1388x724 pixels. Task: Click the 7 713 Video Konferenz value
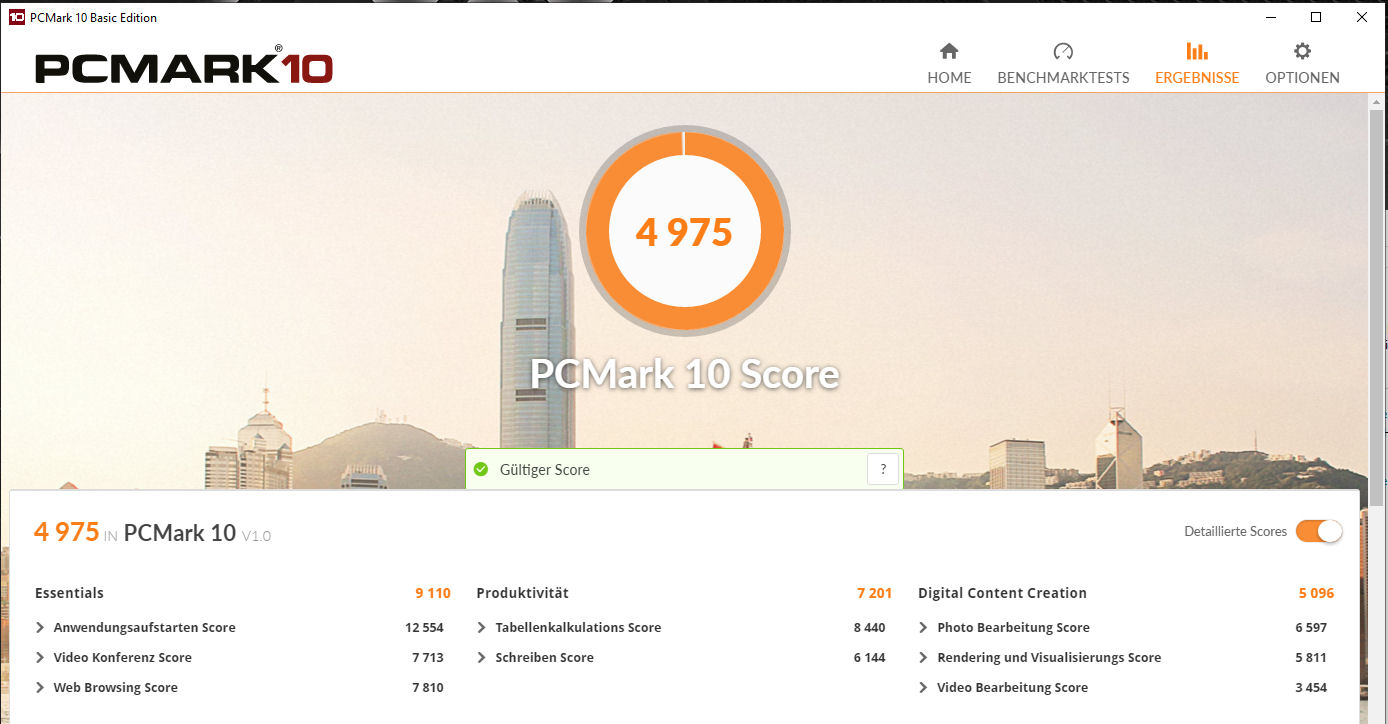click(428, 658)
